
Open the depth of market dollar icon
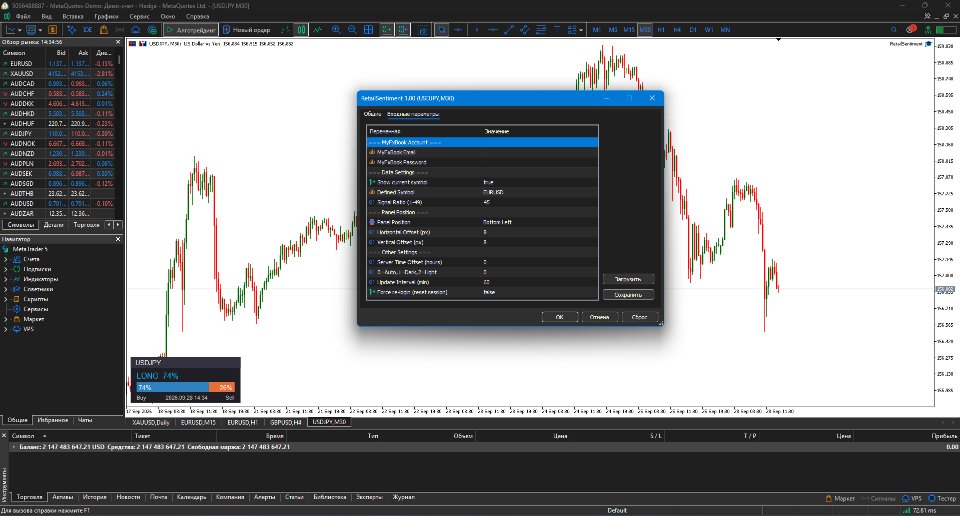(x=53, y=29)
